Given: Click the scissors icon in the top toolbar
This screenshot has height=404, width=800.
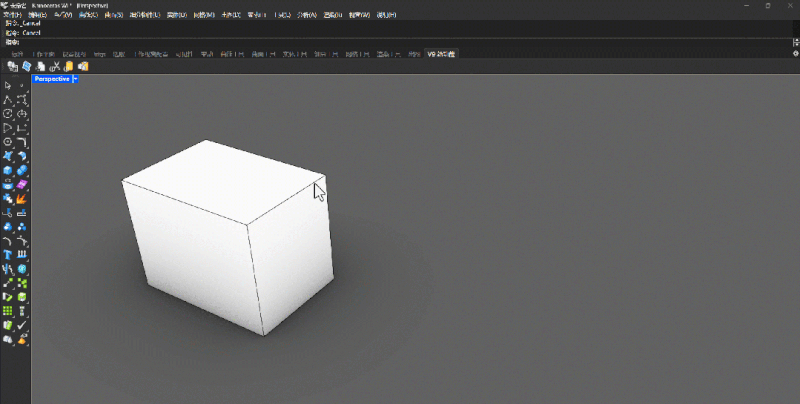Looking at the screenshot, I should (x=55, y=67).
